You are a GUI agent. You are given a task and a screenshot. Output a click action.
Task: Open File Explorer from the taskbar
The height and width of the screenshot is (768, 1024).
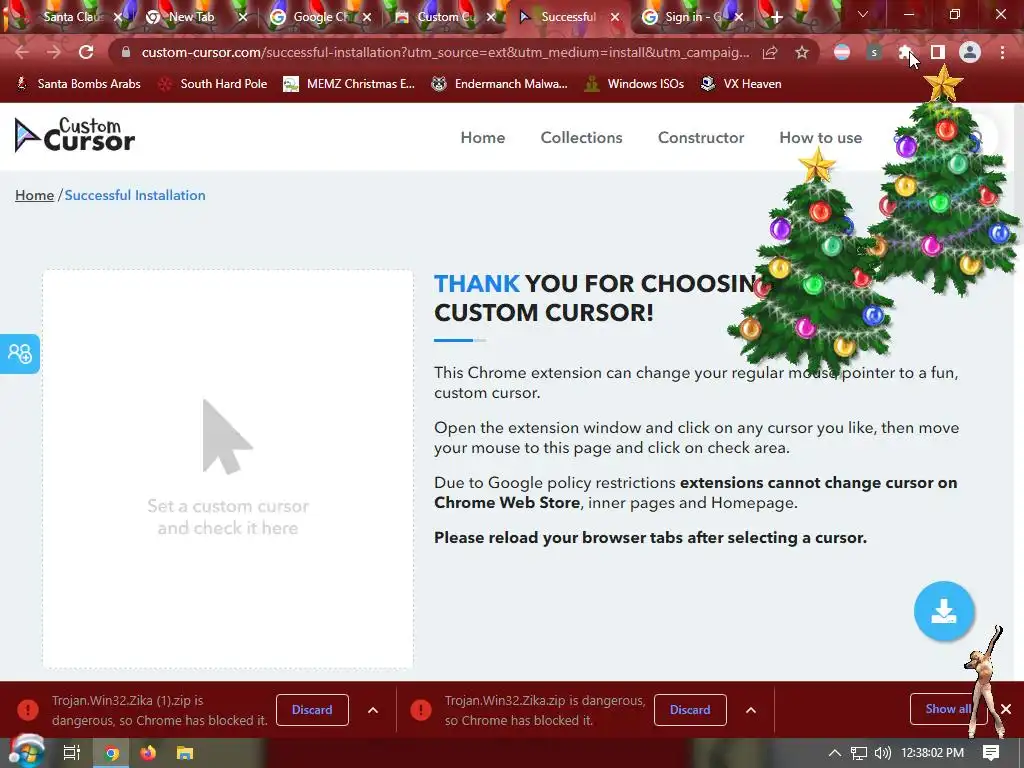pyautogui.click(x=185, y=753)
